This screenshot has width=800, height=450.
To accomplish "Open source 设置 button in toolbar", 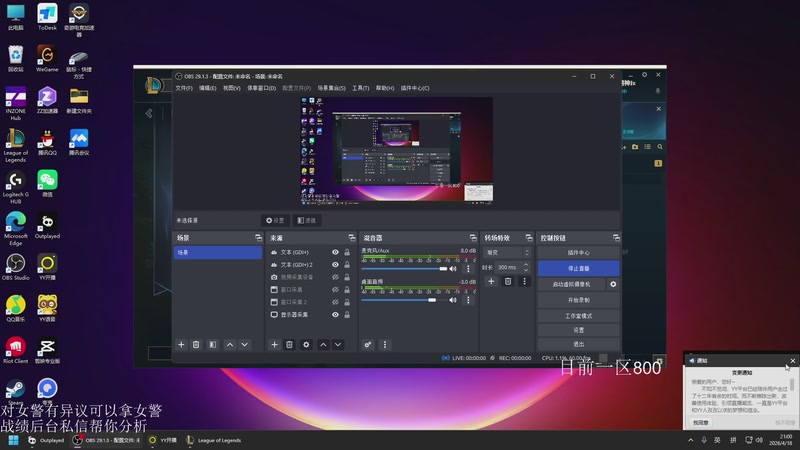I will [x=274, y=220].
